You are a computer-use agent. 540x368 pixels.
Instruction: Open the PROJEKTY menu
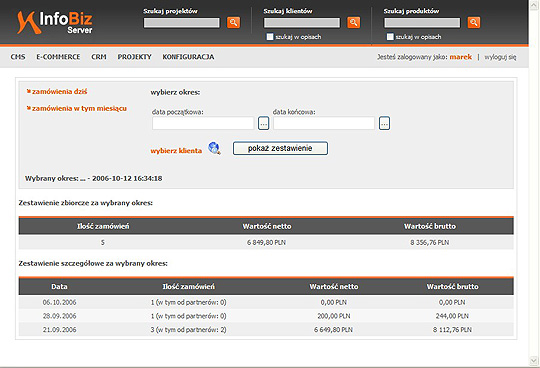pyautogui.click(x=135, y=57)
